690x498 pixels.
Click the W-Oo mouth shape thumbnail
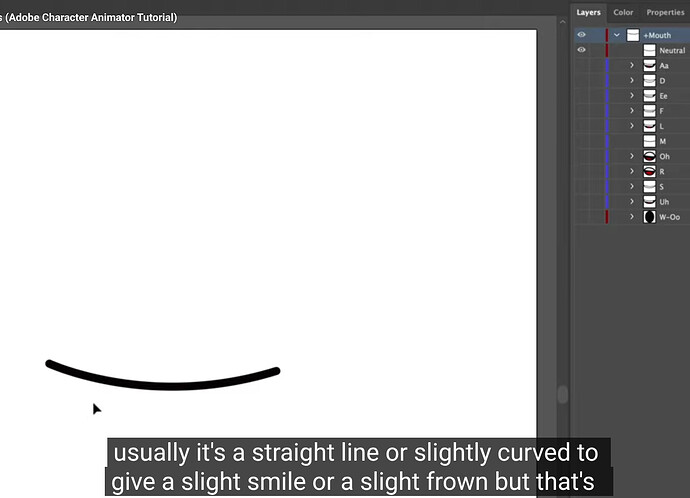[649, 217]
